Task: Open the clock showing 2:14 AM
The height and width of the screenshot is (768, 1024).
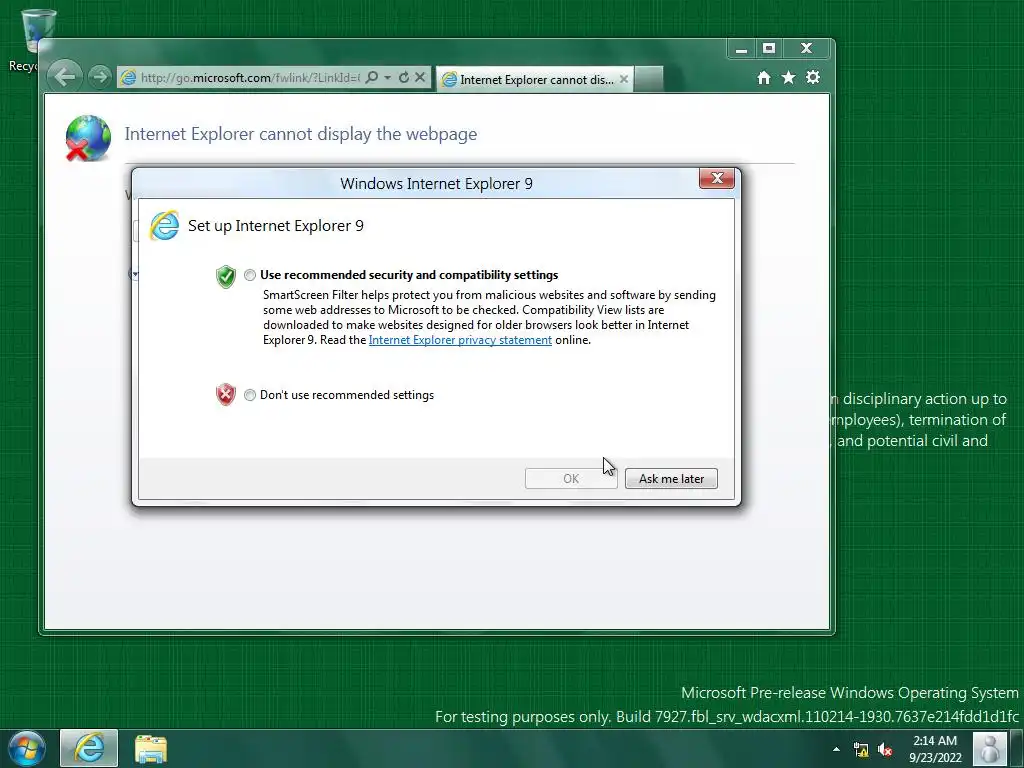Action: coord(935,749)
